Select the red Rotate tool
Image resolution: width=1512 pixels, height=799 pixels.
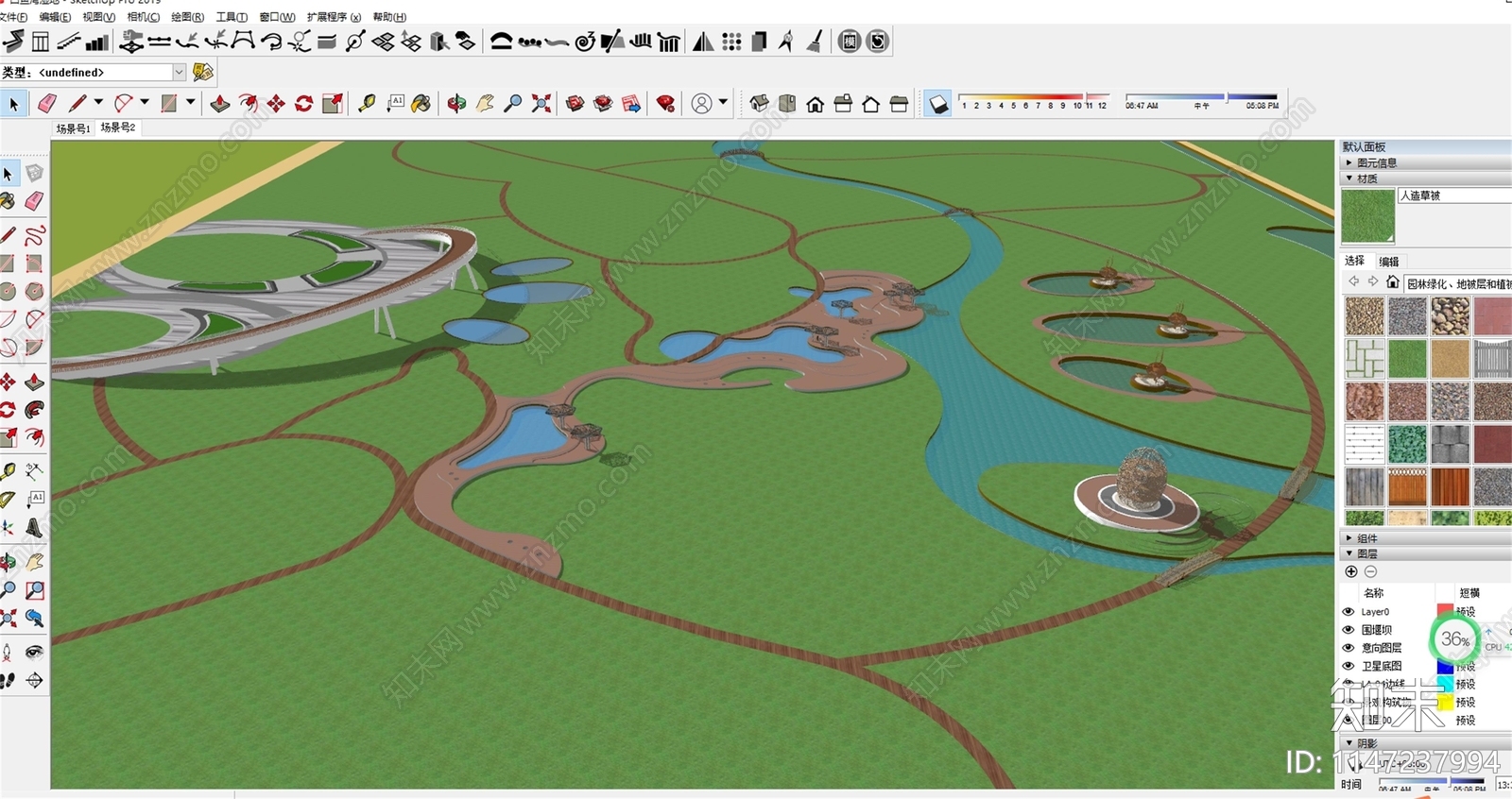(303, 104)
